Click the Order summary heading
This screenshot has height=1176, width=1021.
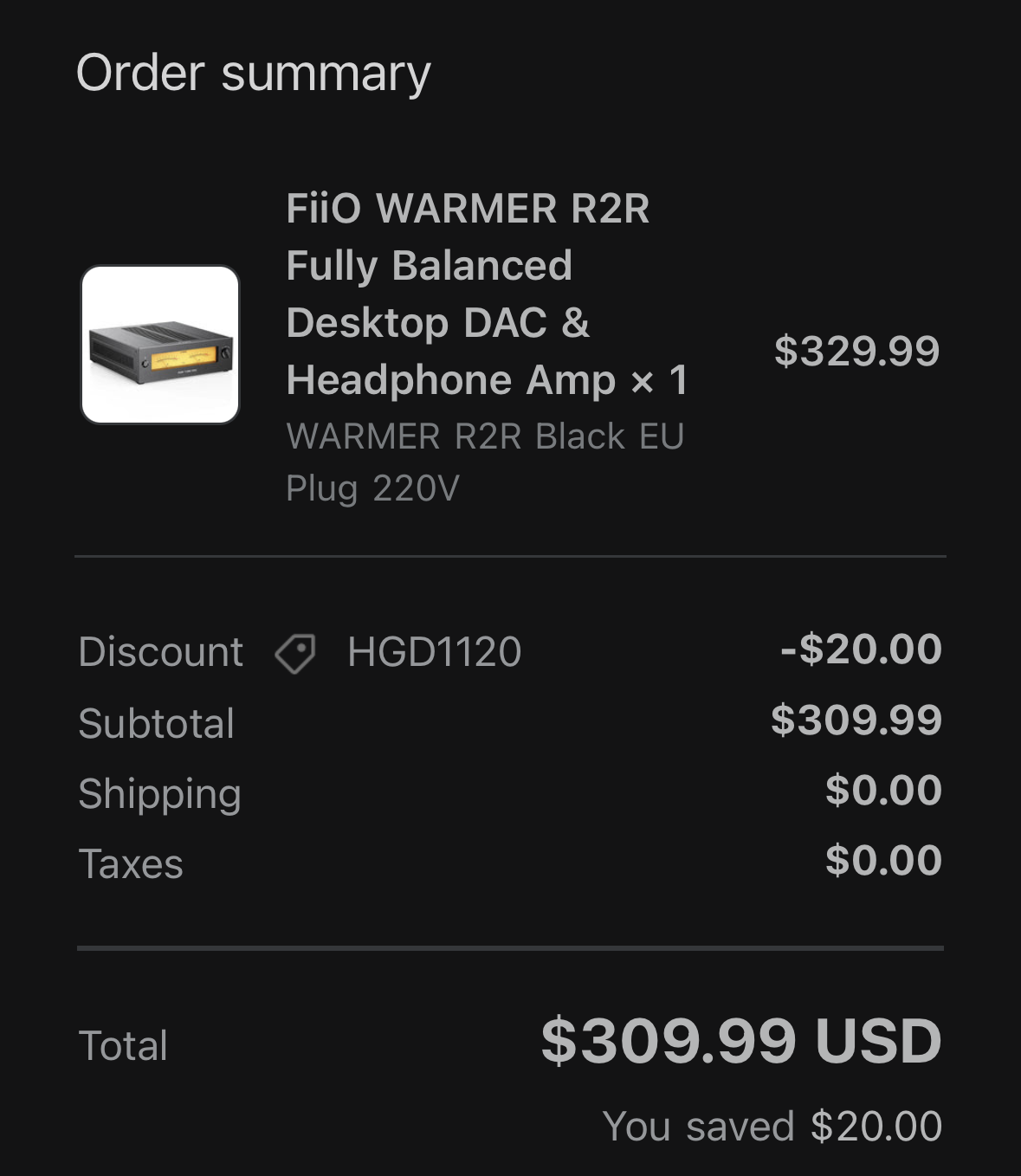pos(253,73)
